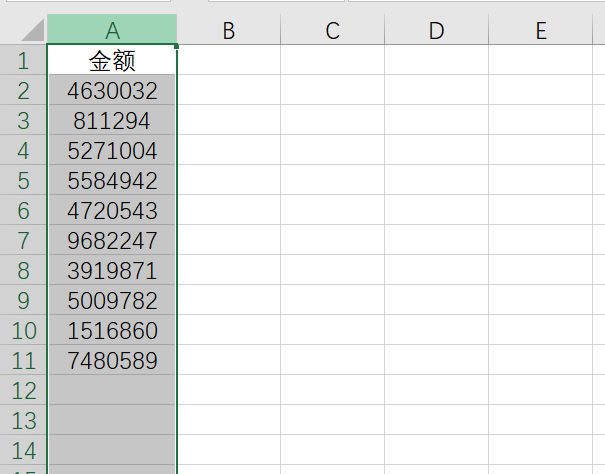Click the 金额 header cell
Image resolution: width=605 pixels, height=474 pixels.
[x=112, y=60]
